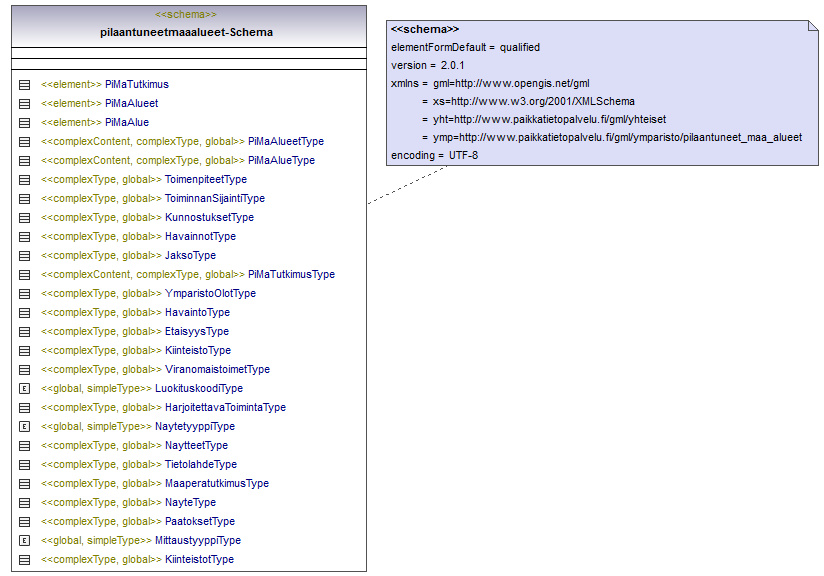The image size is (824, 576).
Task: Select the enumeration icon beside NaytetyyppiType
Action: 24,426
